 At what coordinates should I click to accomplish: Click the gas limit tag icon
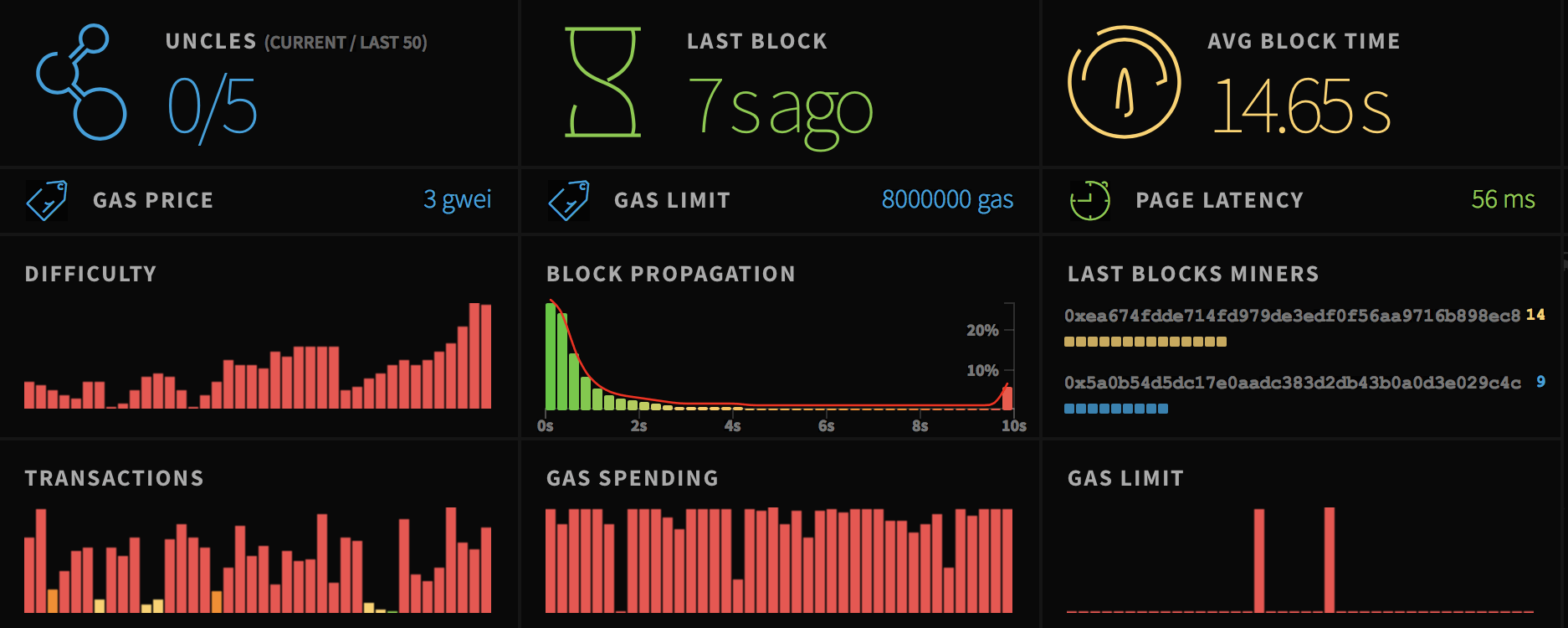point(569,200)
